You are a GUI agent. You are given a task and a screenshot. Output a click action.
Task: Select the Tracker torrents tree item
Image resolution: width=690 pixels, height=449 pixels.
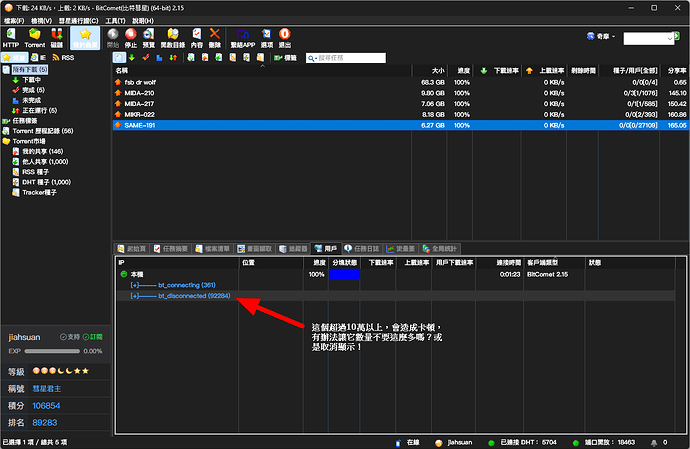40,192
